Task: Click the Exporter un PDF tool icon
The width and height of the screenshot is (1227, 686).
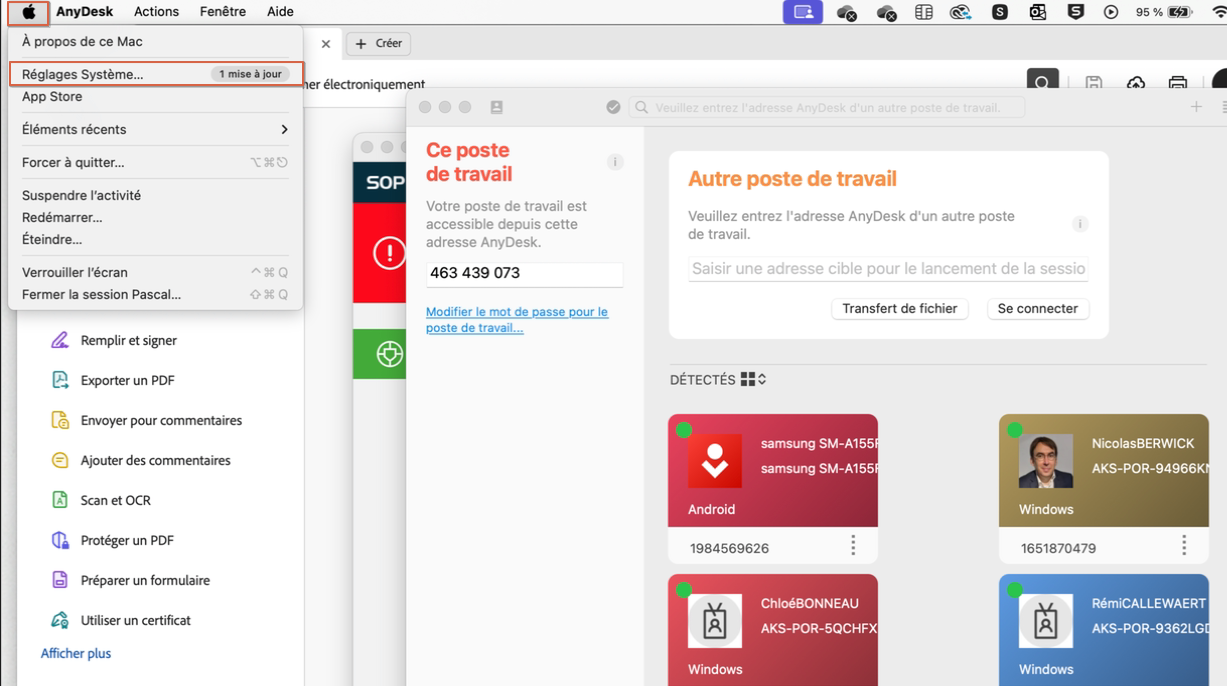Action: [60, 380]
